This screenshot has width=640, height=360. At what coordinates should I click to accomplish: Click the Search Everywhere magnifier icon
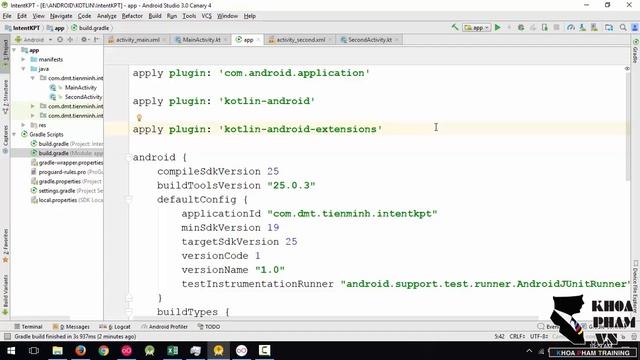[x=623, y=27]
